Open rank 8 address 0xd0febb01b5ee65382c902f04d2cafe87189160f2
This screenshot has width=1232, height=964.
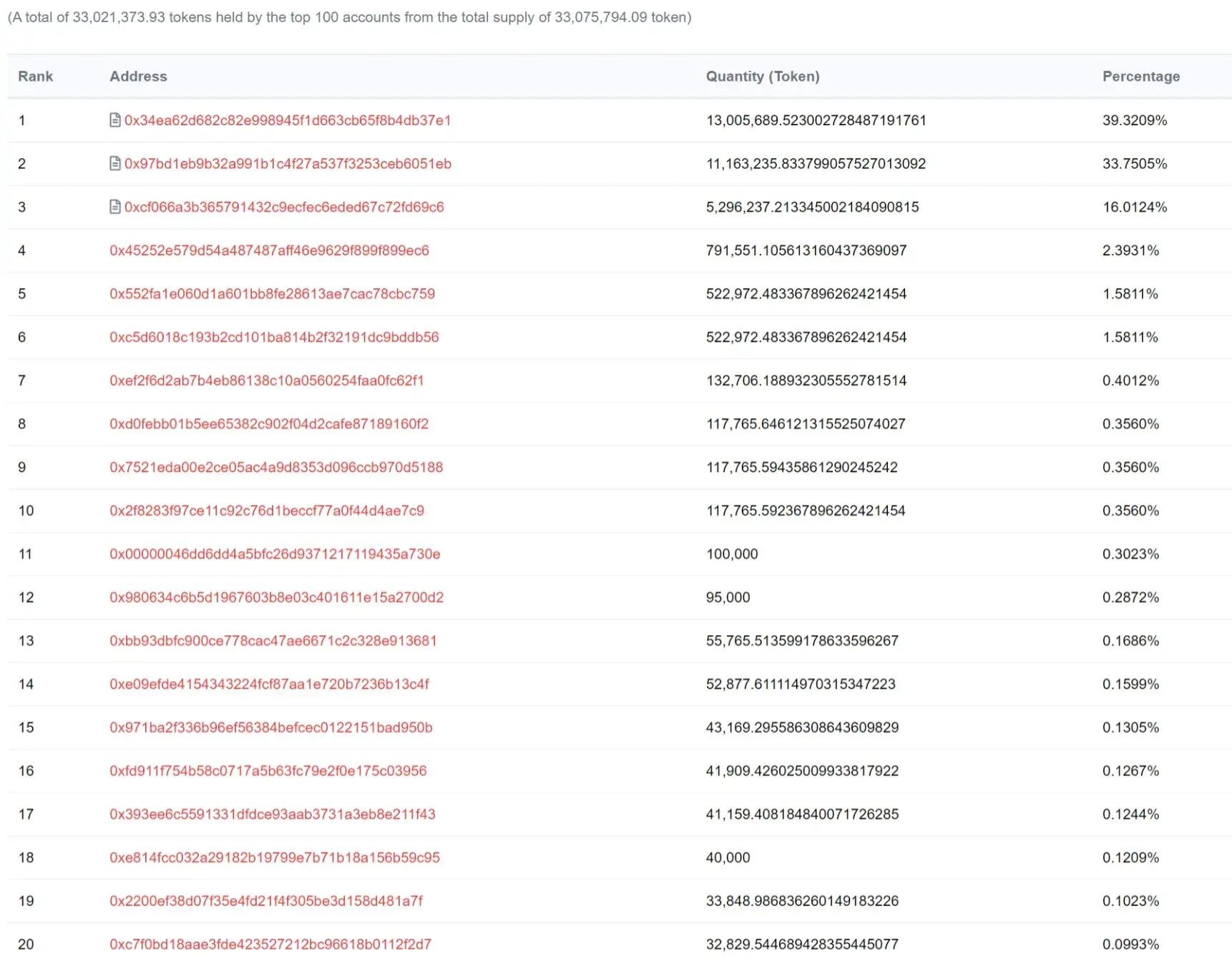[269, 424]
